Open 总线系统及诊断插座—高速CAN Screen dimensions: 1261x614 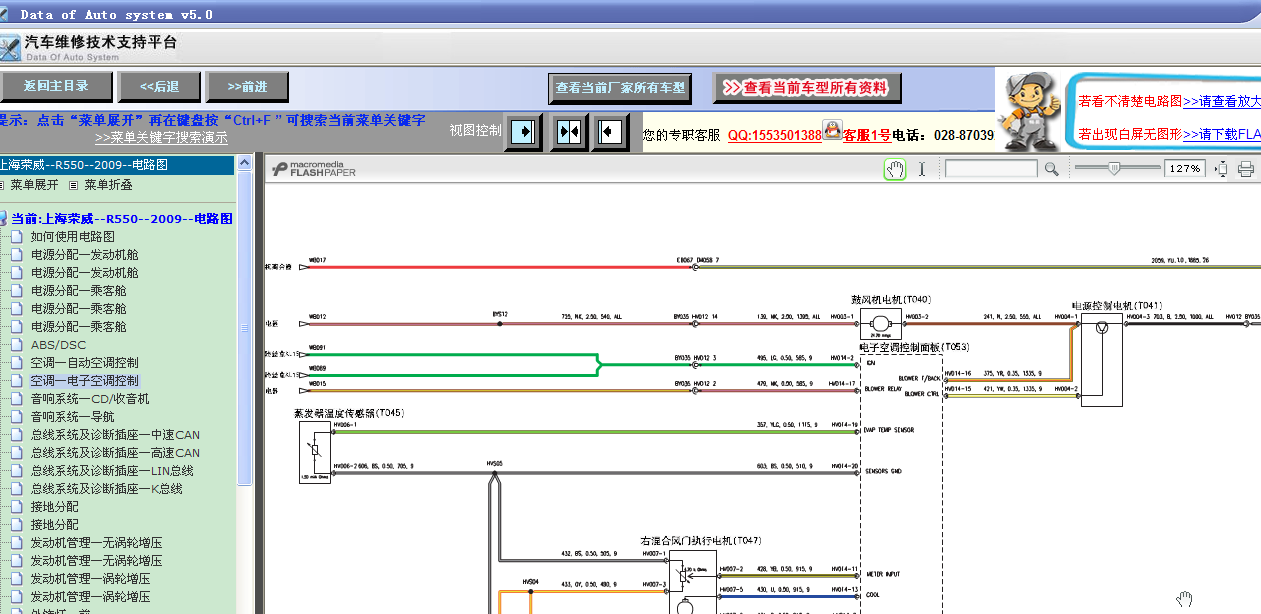(x=115, y=453)
